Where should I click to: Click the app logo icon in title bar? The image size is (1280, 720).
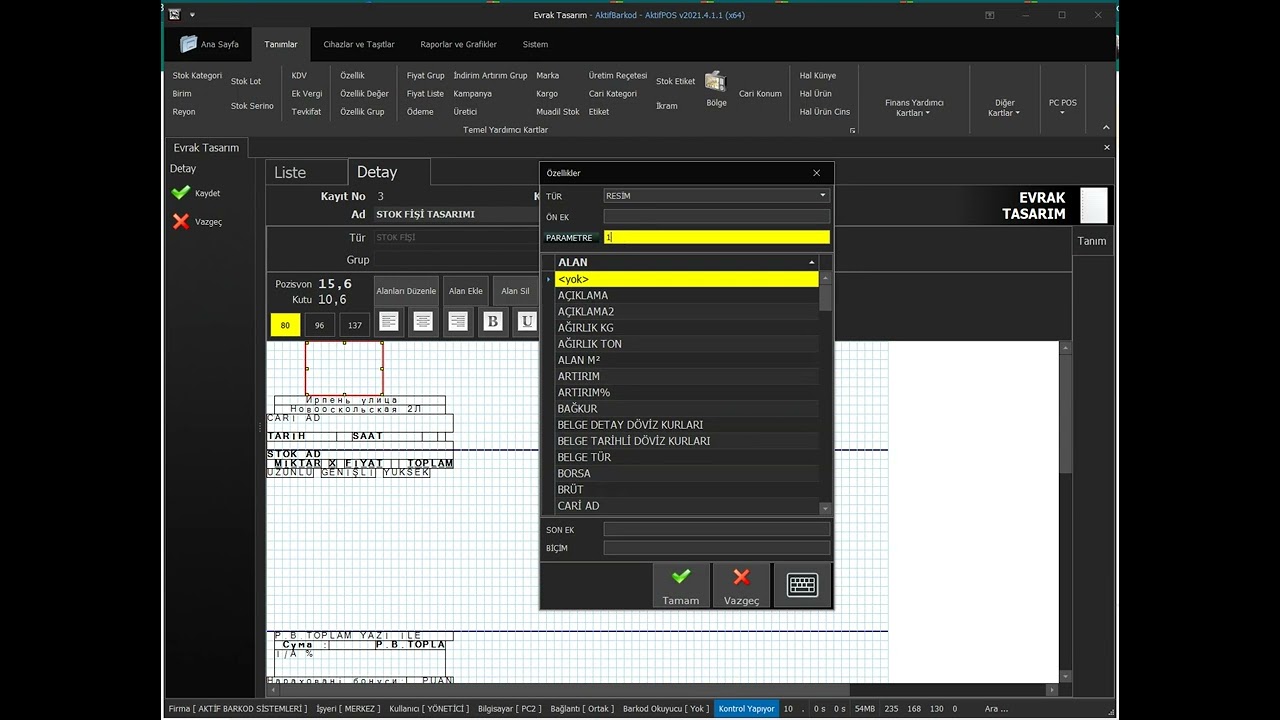coord(175,15)
